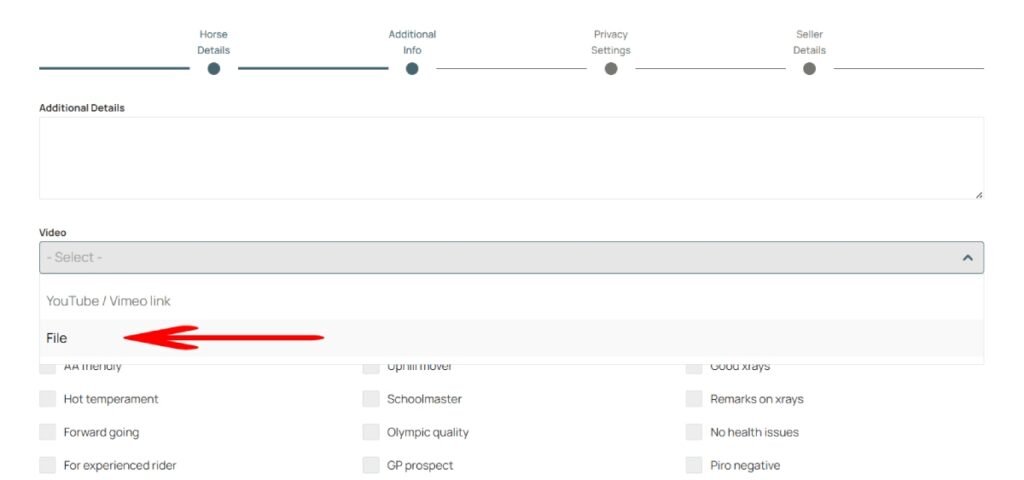Image resolution: width=1024 pixels, height=480 pixels.
Task: Tick the Piro negative checkbox
Action: [x=694, y=465]
